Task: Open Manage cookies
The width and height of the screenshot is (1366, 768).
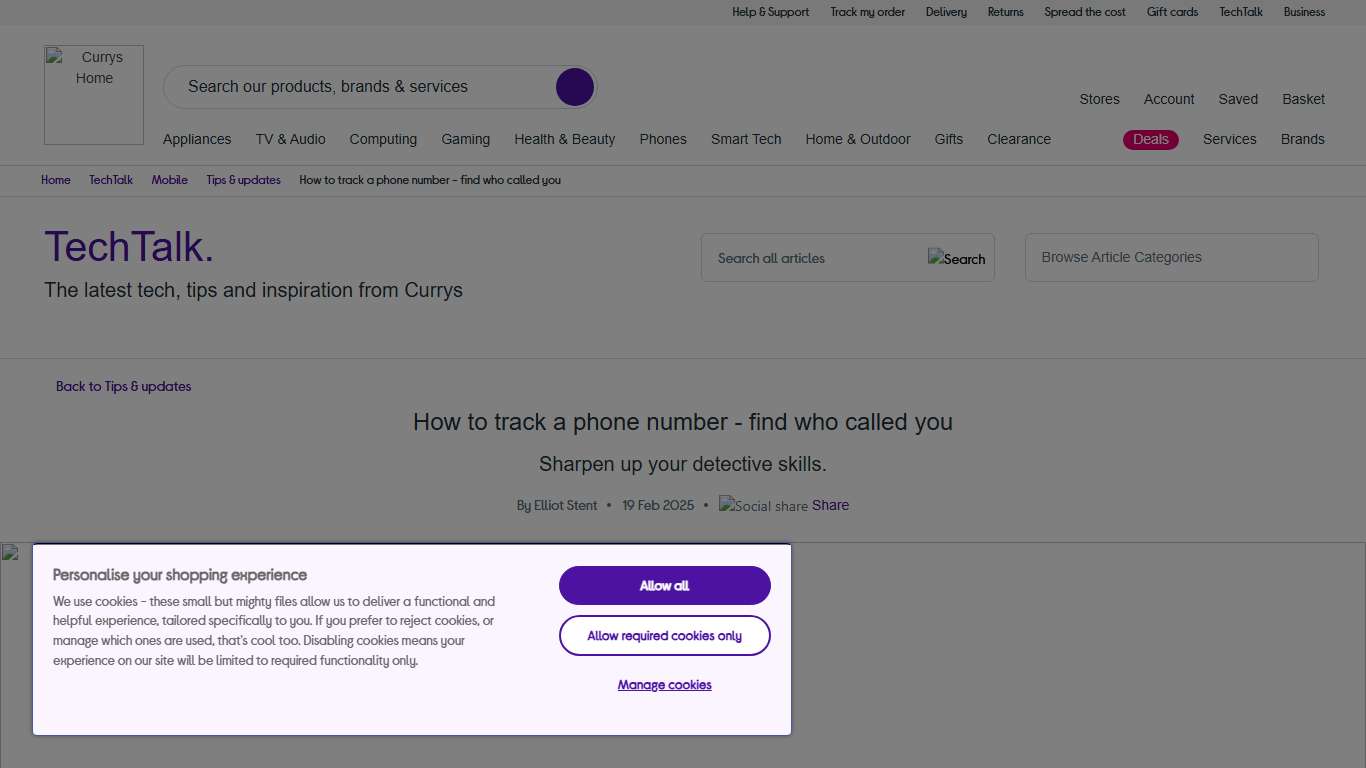Action: pyautogui.click(x=664, y=684)
